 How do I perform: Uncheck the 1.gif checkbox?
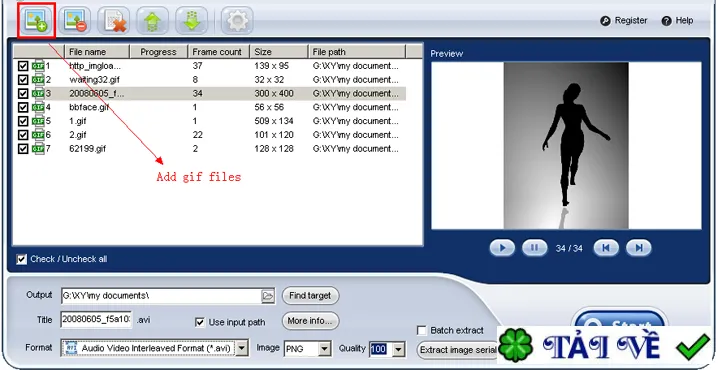pos(23,121)
